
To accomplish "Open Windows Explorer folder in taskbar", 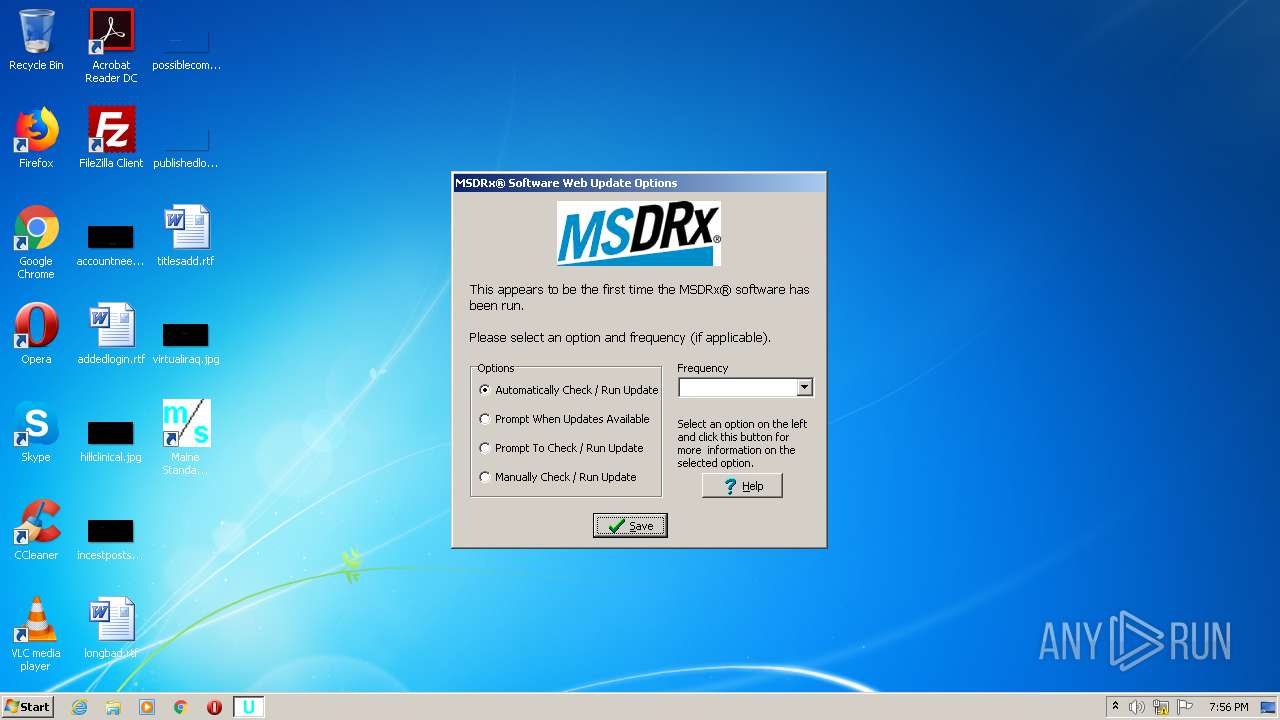I will pos(113,707).
